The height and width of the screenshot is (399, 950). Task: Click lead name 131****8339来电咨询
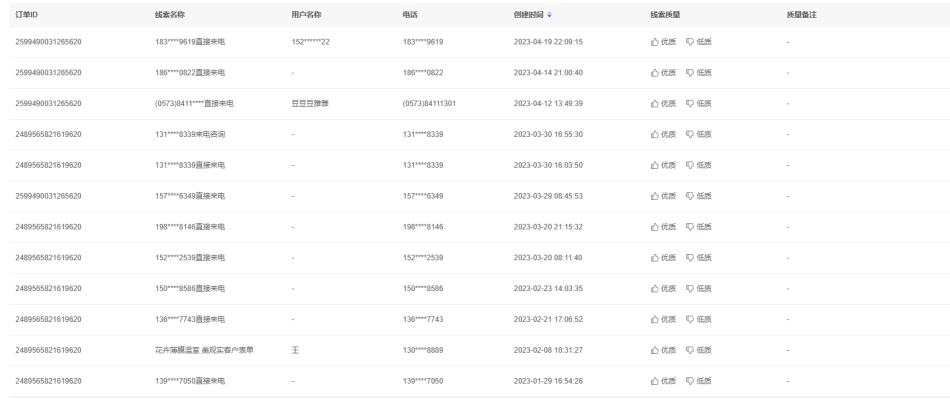point(190,134)
